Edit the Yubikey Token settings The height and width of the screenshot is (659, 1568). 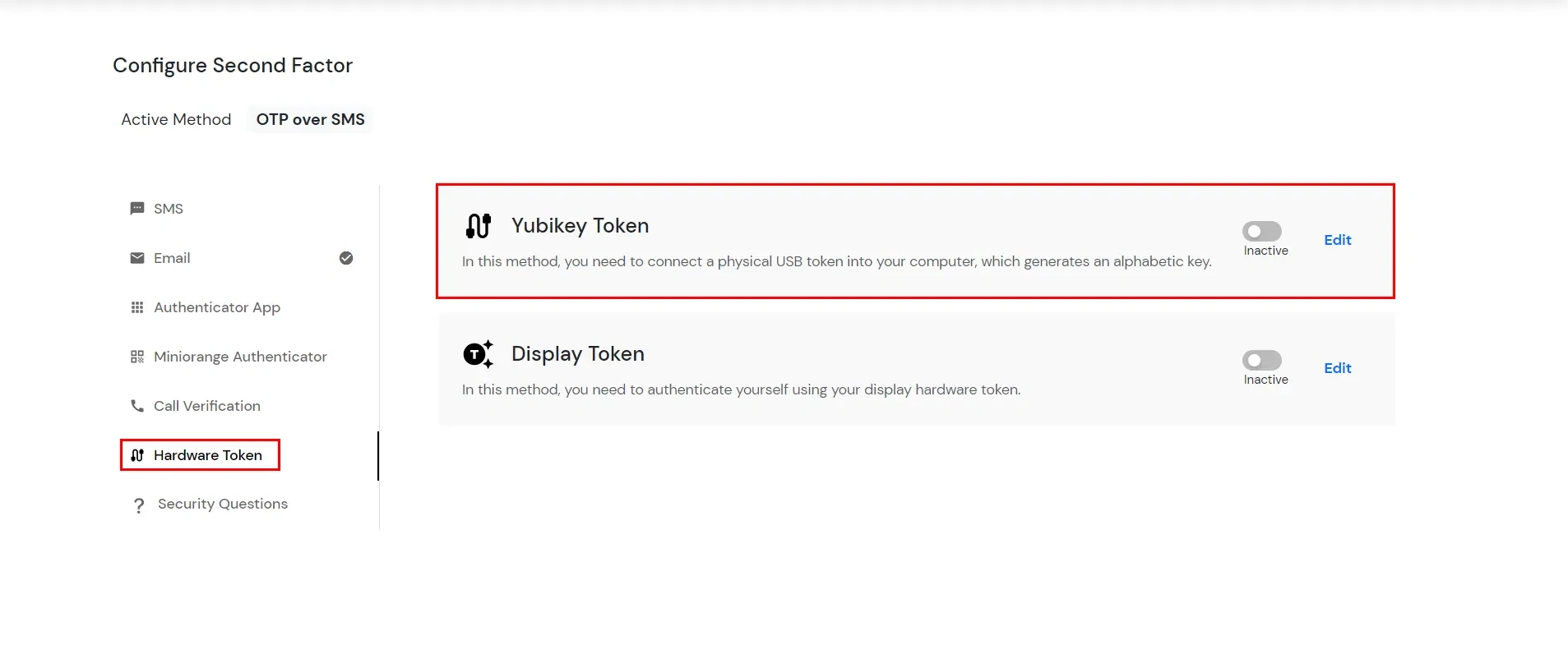pos(1337,240)
